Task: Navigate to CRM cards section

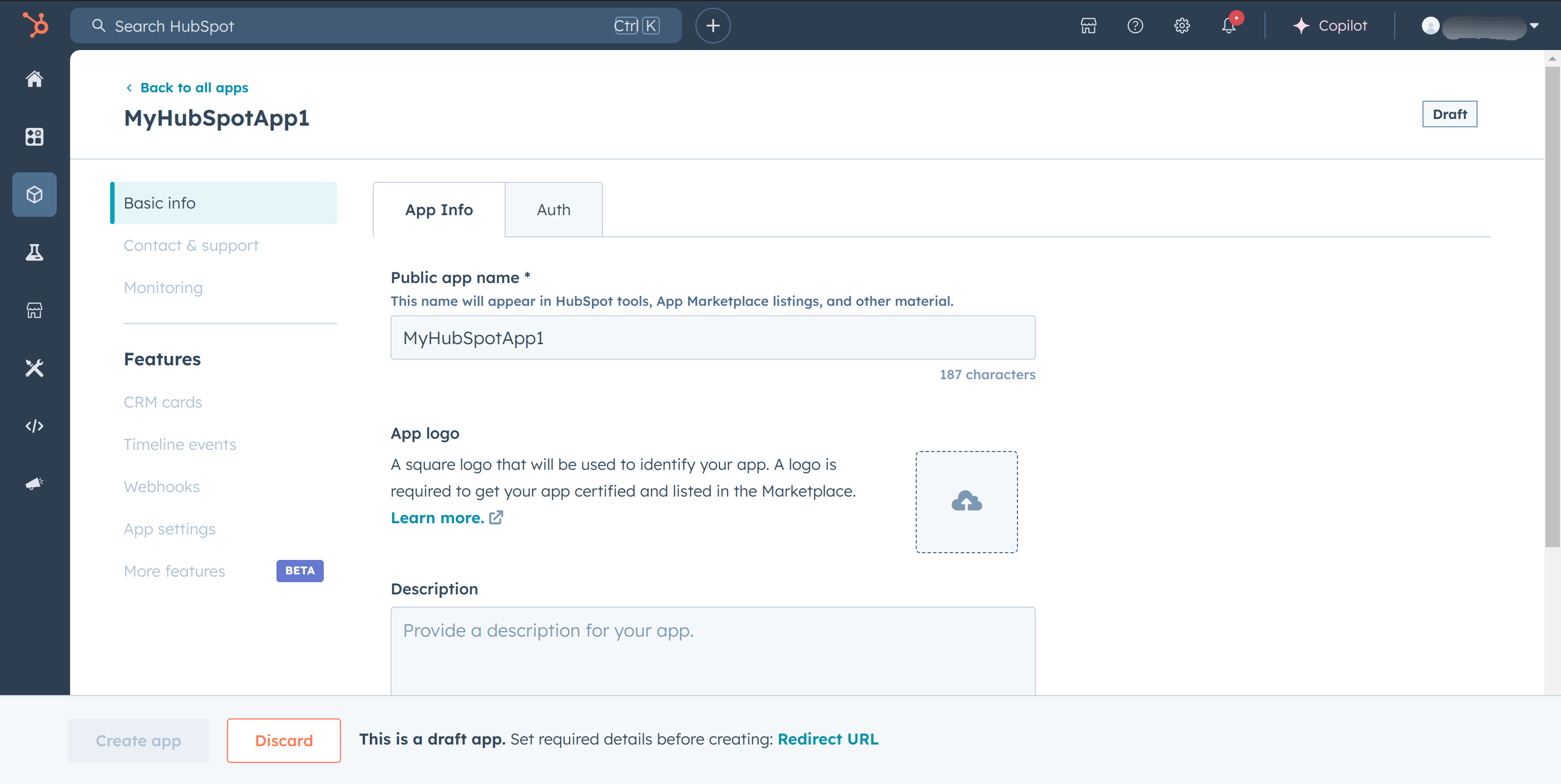Action: 162,402
